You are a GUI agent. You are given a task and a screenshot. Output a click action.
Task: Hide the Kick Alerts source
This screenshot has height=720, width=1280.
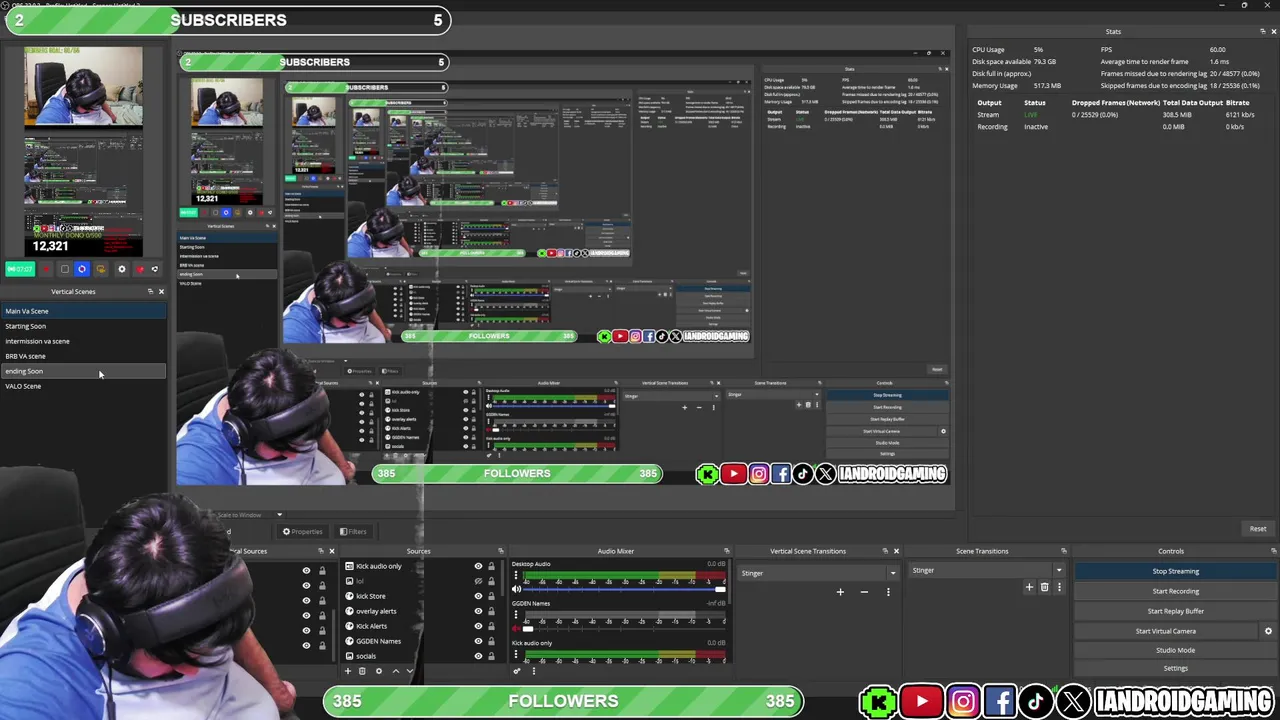pos(478,626)
